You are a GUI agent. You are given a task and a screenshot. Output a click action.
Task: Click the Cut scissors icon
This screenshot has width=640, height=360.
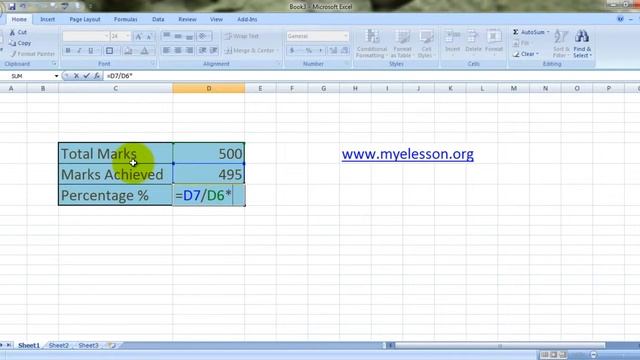[x=12, y=32]
